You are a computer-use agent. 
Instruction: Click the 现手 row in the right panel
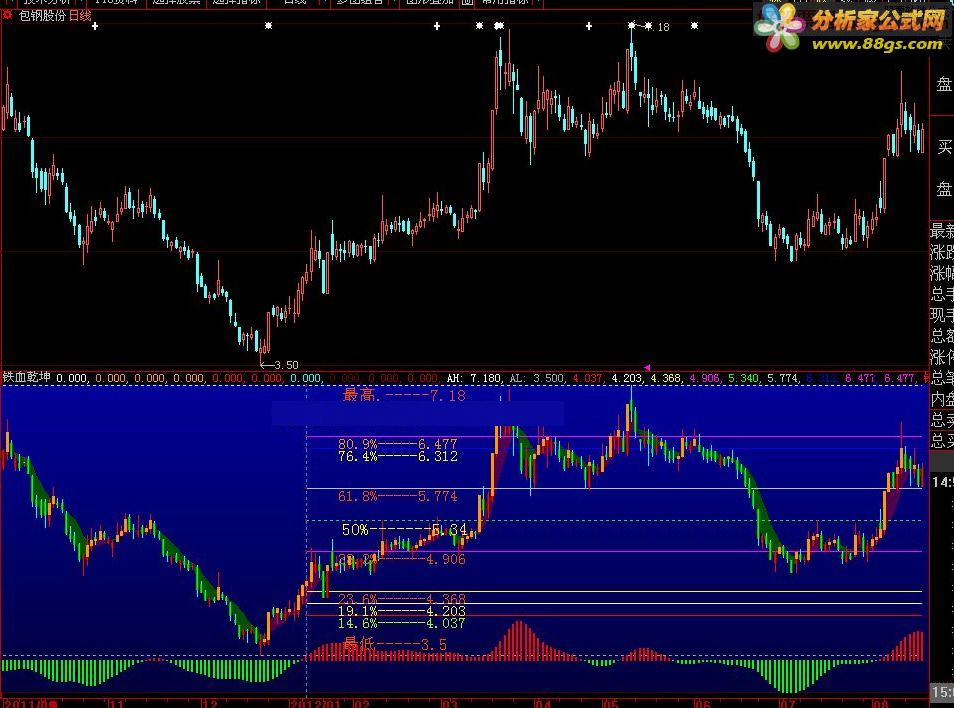[942, 314]
